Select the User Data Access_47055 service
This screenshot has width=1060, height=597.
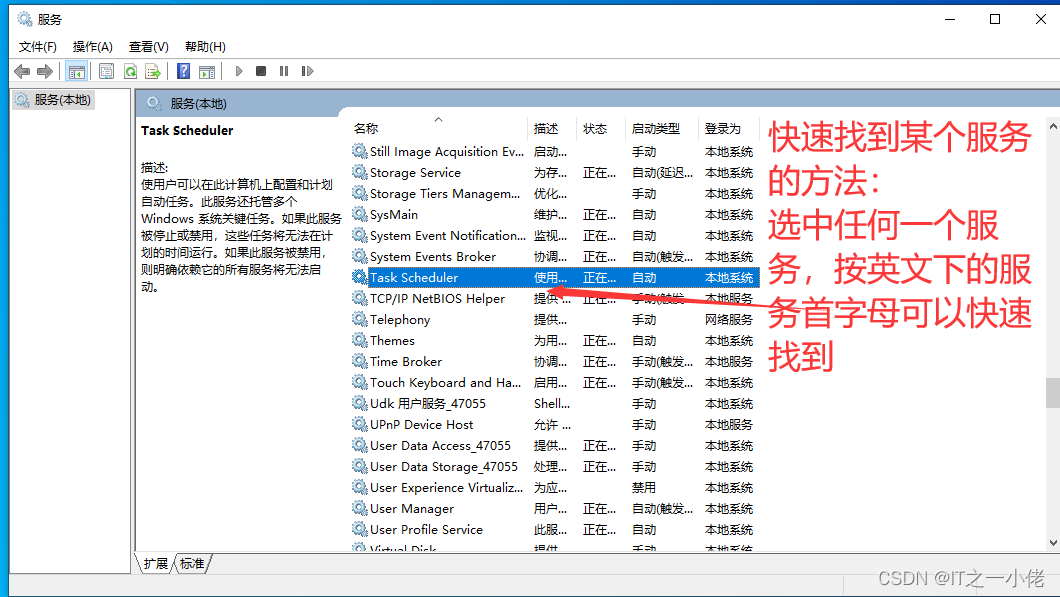440,445
